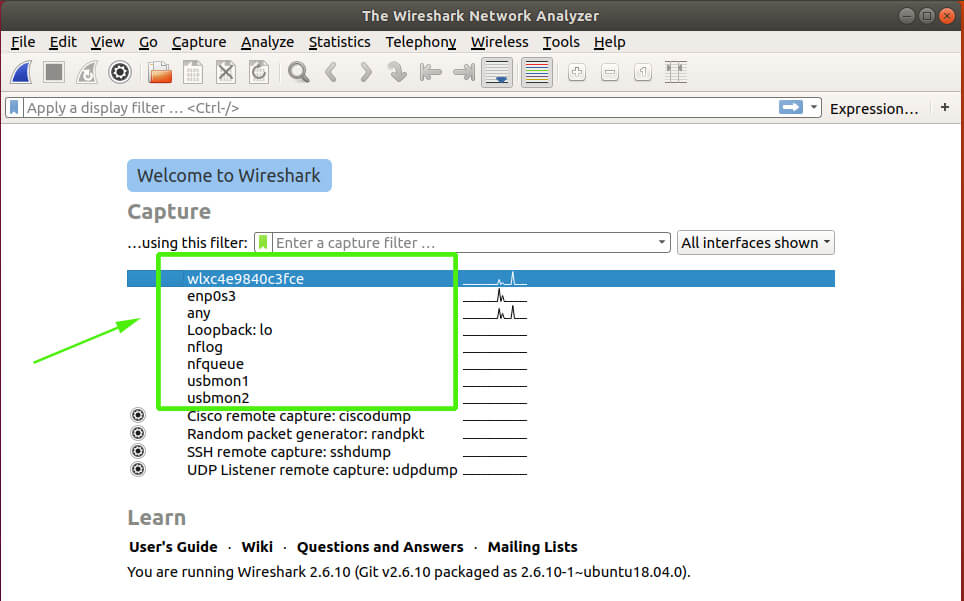Start capturing packets with the shark fin icon
This screenshot has width=964, height=601.
[21, 73]
